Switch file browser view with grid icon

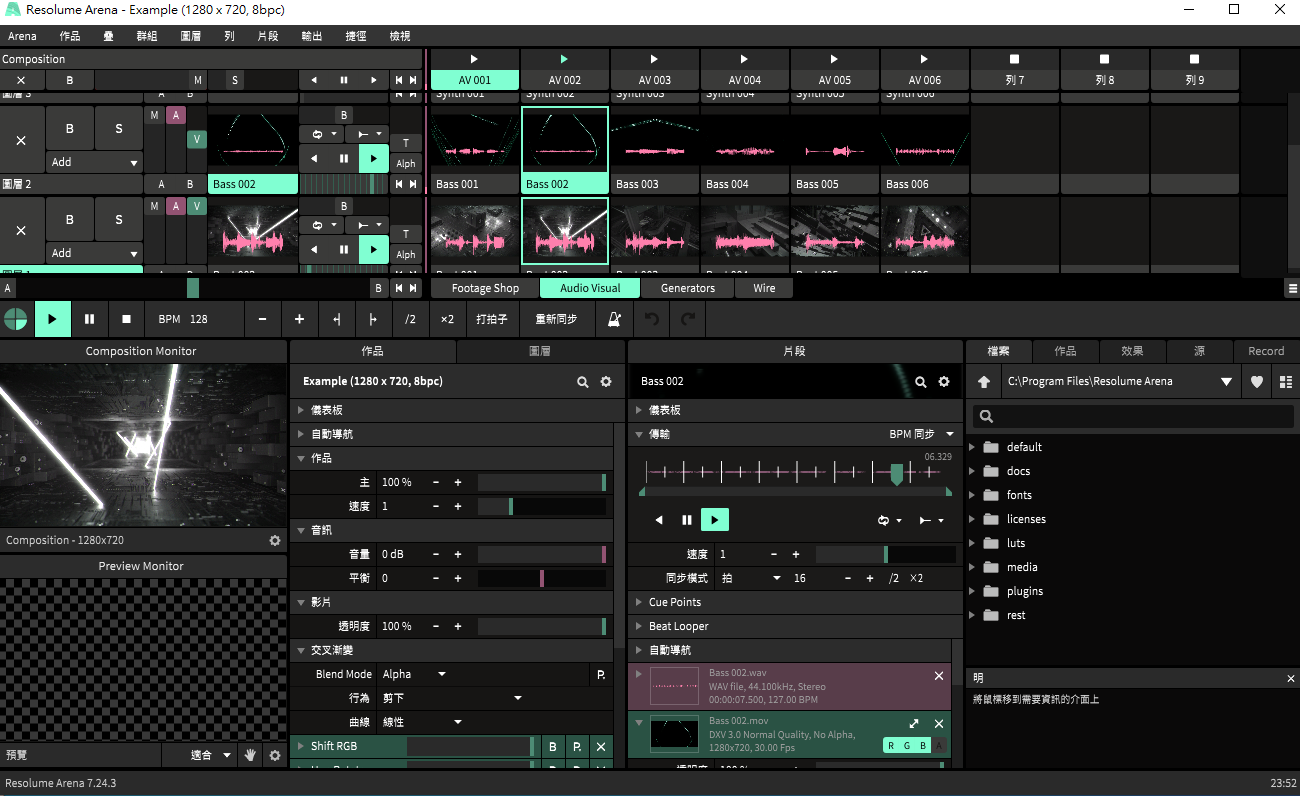(x=1286, y=382)
